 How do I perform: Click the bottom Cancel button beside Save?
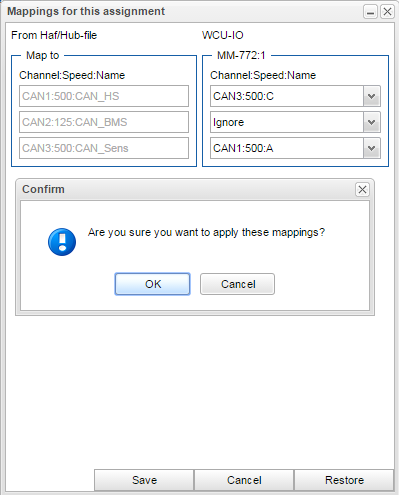point(244,480)
